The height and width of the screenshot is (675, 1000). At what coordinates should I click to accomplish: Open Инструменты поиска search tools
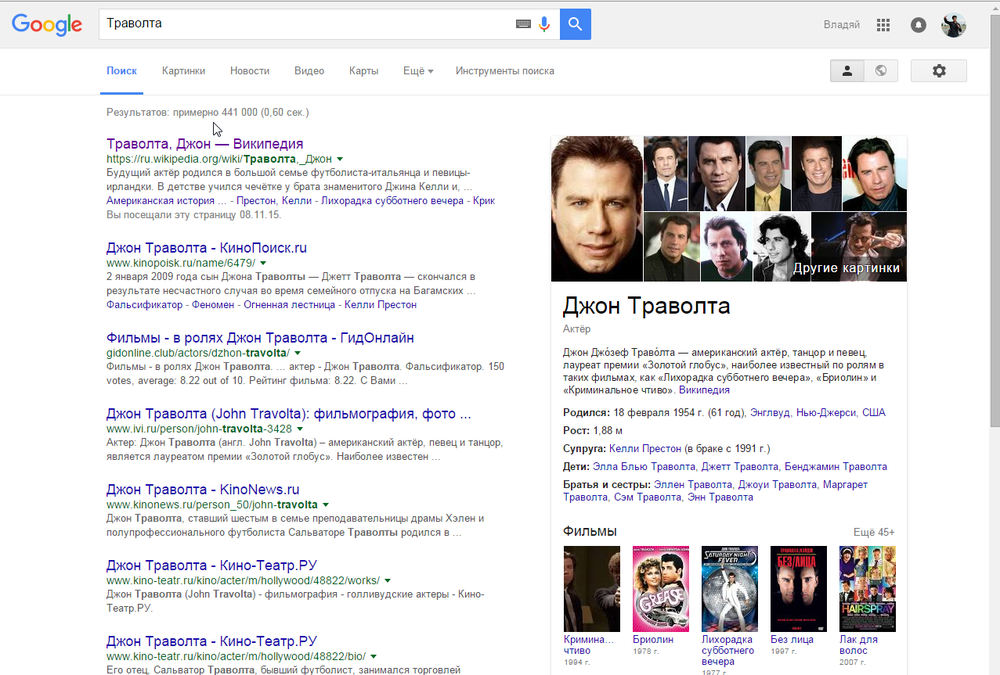click(x=504, y=71)
